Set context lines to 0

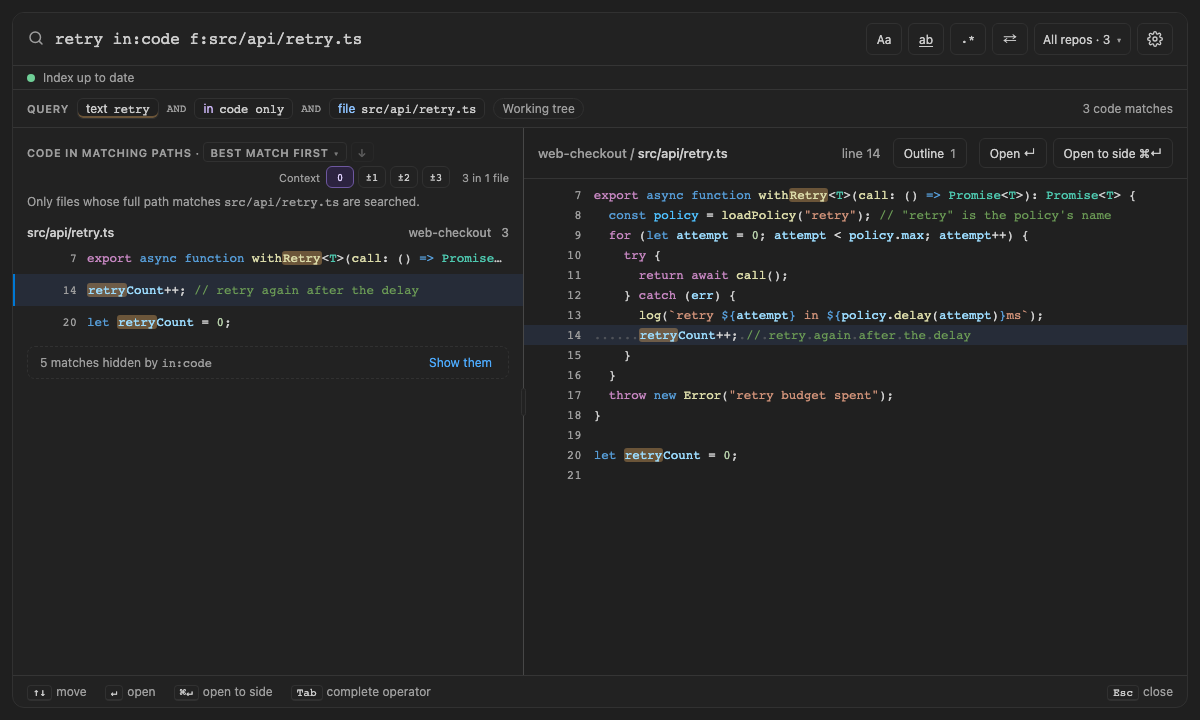pyautogui.click(x=340, y=178)
